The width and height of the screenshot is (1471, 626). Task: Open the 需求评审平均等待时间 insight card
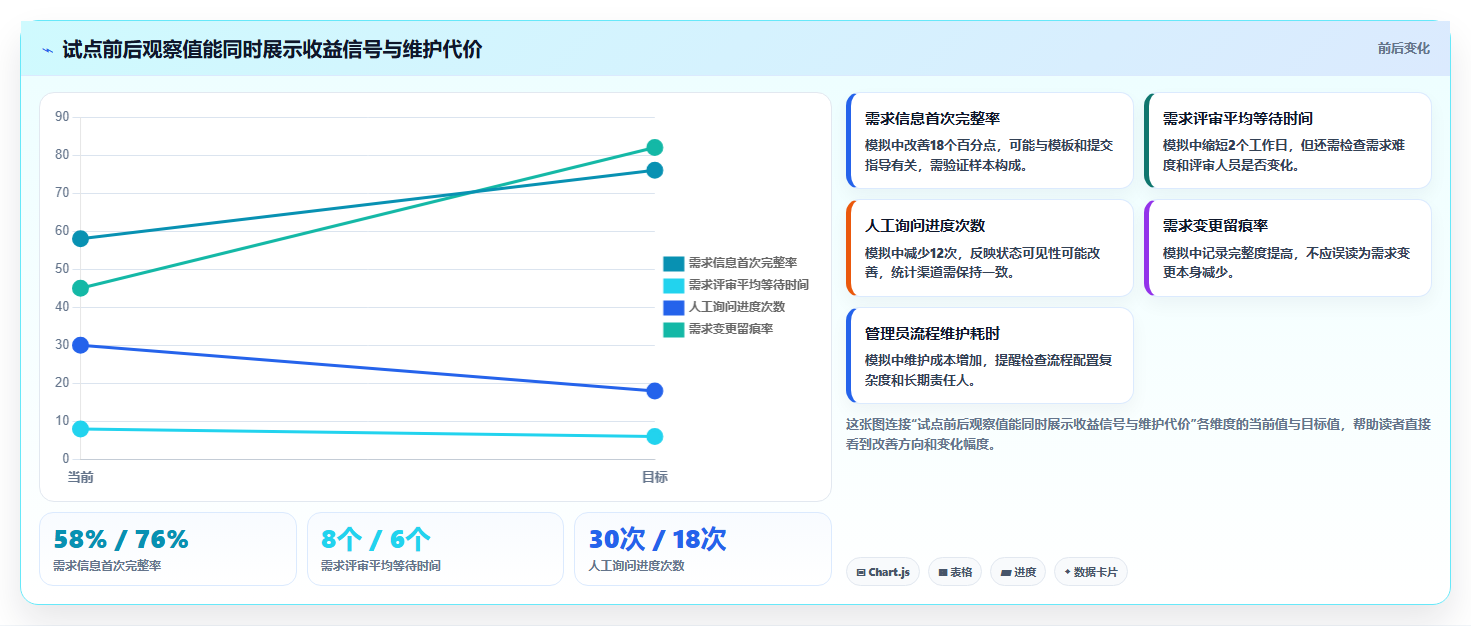point(1288,141)
